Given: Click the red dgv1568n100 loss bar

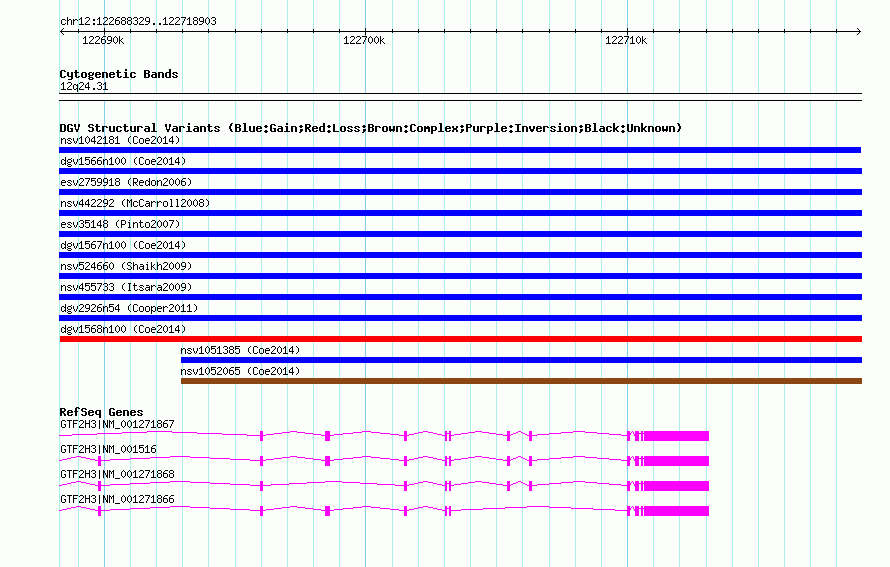Looking at the screenshot, I should 460,339.
